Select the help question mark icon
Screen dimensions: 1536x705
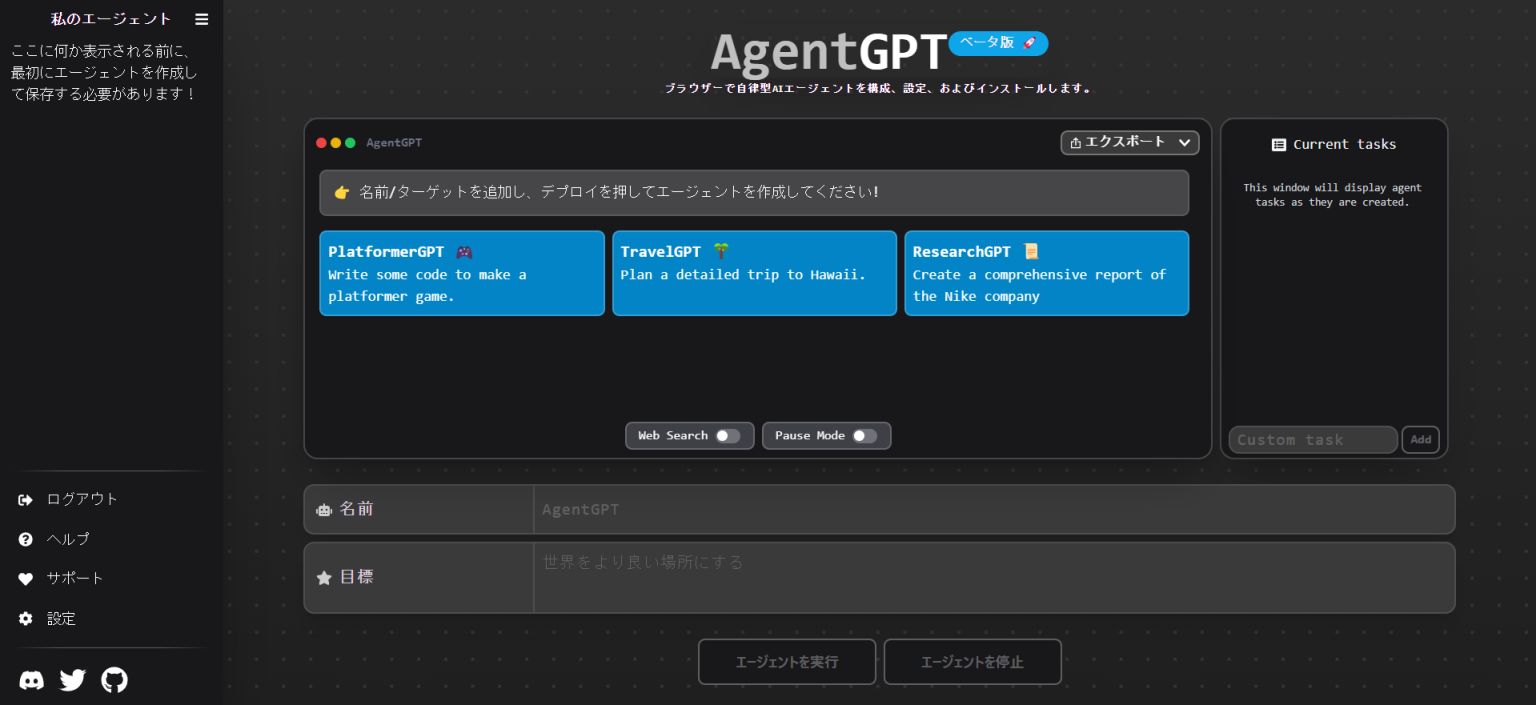click(x=23, y=538)
